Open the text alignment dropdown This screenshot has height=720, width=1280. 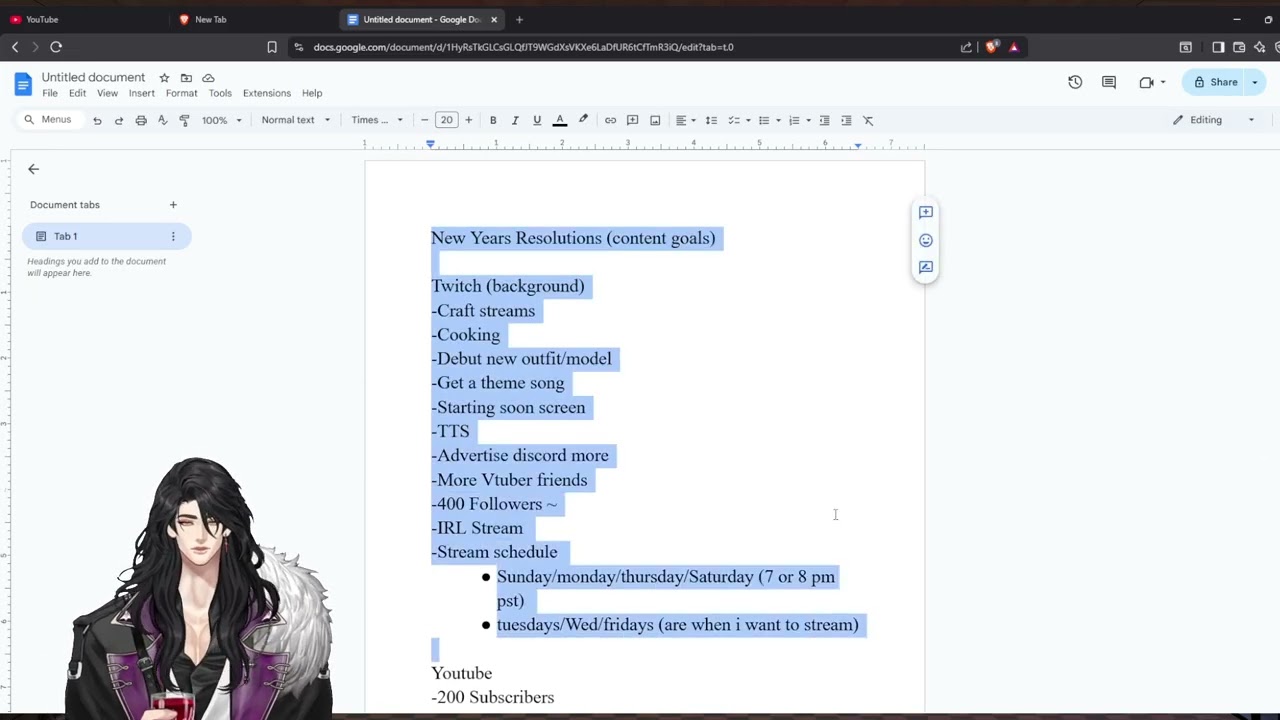[686, 120]
